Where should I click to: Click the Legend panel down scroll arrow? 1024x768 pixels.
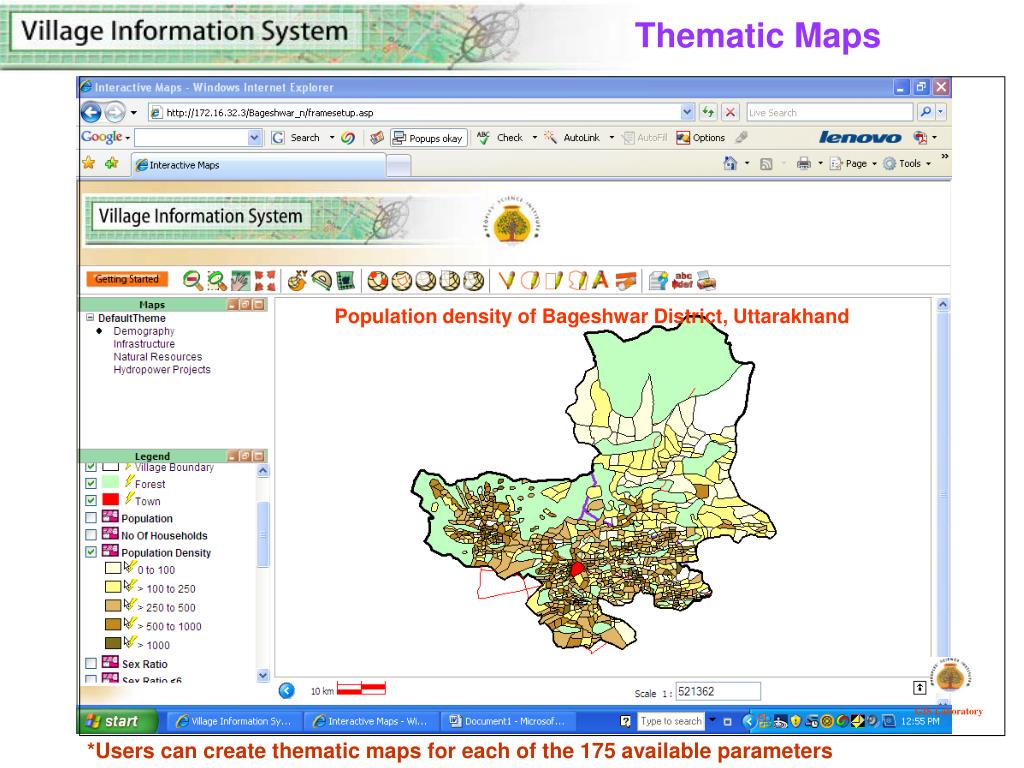click(x=263, y=676)
